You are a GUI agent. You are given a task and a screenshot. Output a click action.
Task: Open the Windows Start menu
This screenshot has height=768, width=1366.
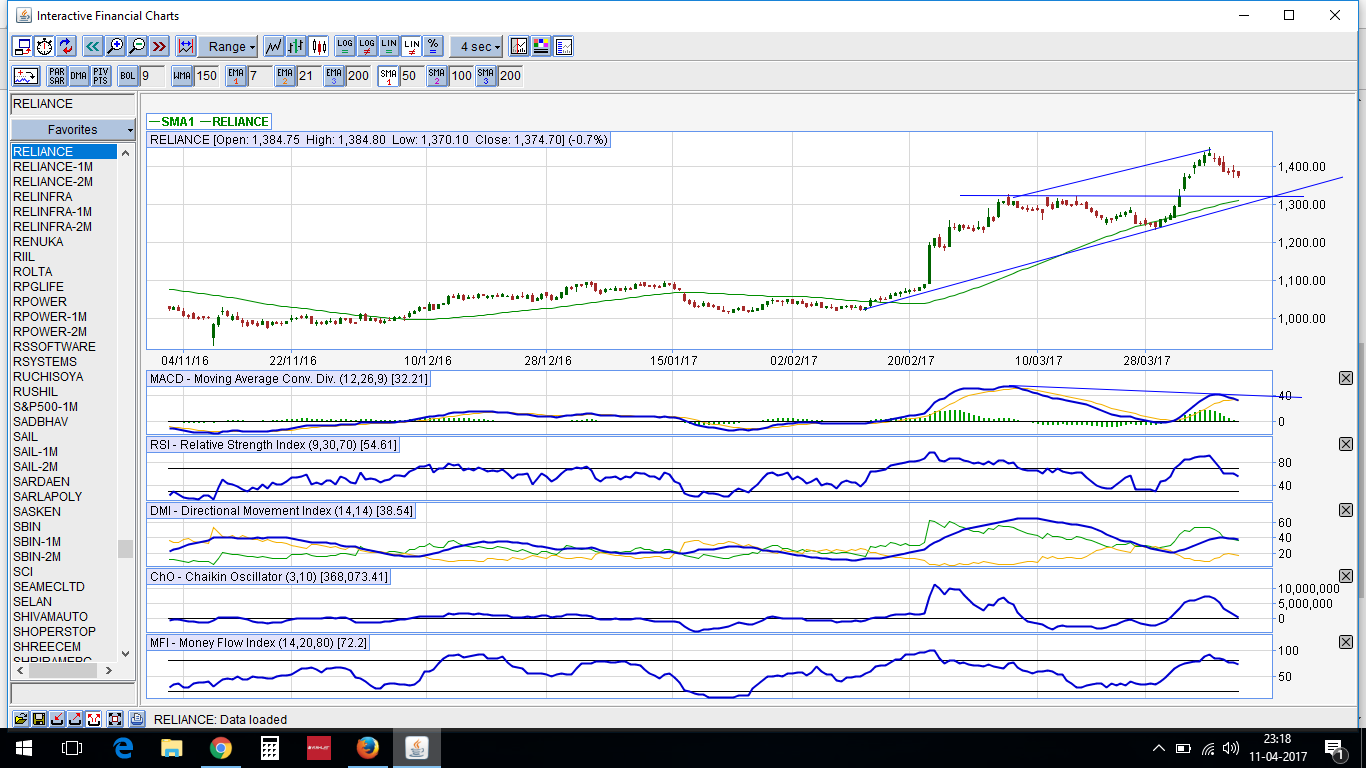24,747
